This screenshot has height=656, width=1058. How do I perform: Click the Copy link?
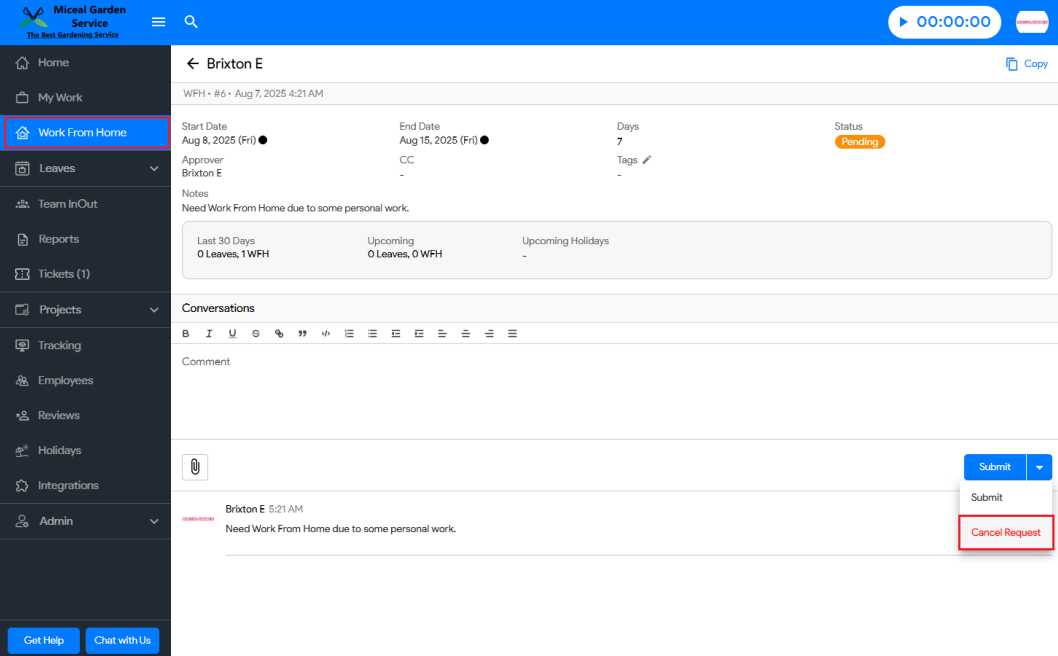click(x=1027, y=64)
